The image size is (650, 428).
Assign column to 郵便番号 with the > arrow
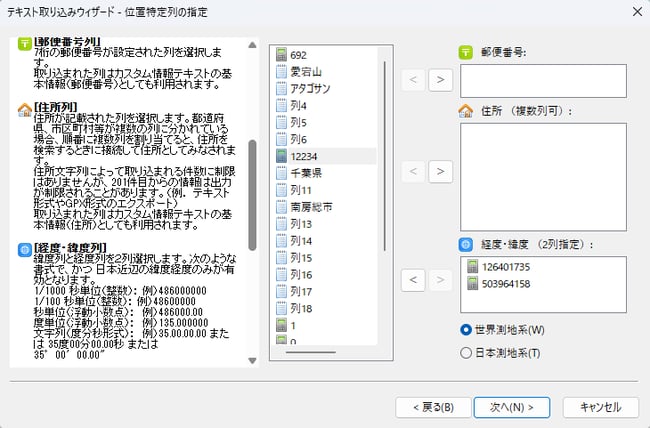439,79
